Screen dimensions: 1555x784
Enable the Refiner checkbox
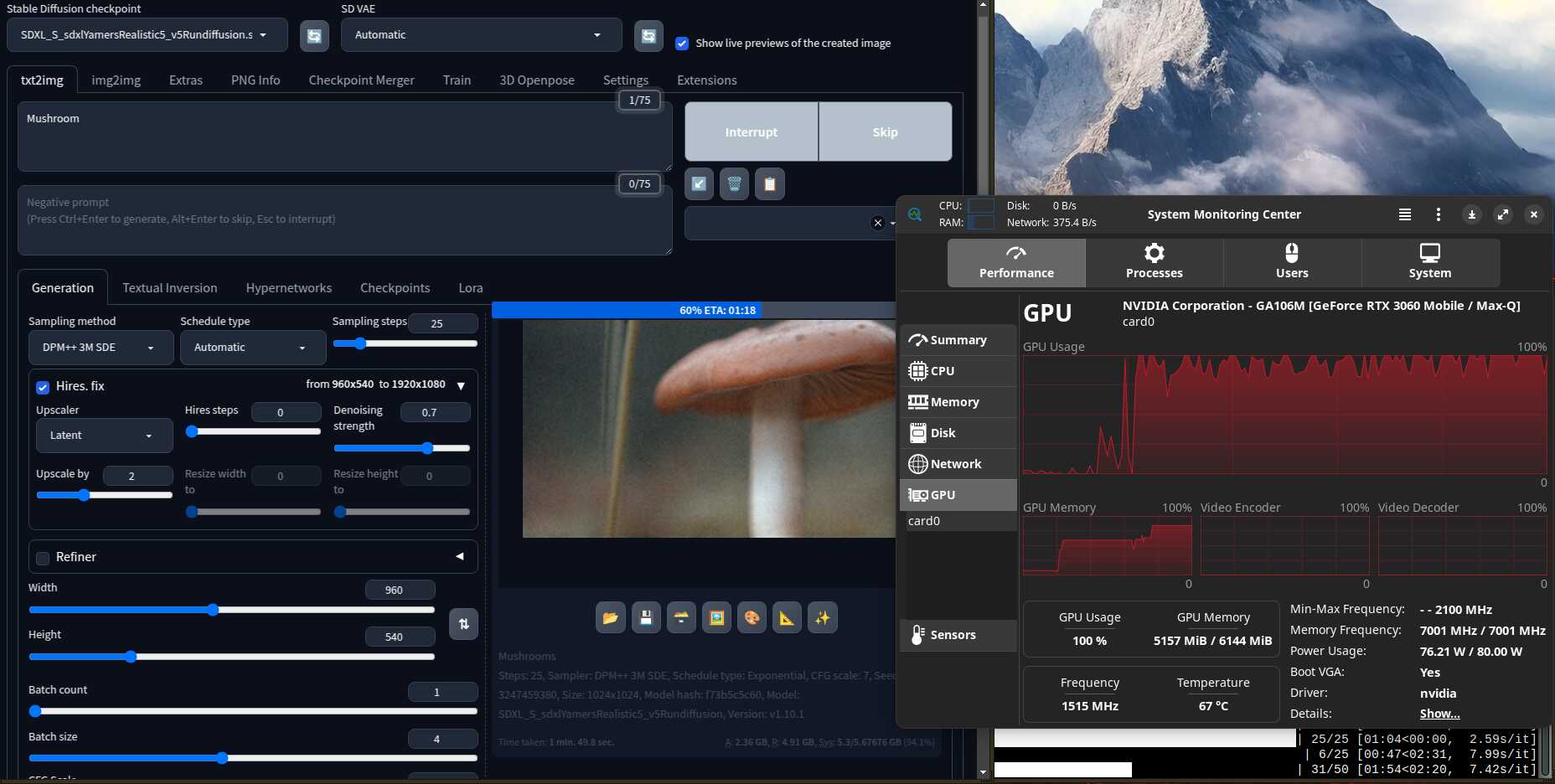43,558
